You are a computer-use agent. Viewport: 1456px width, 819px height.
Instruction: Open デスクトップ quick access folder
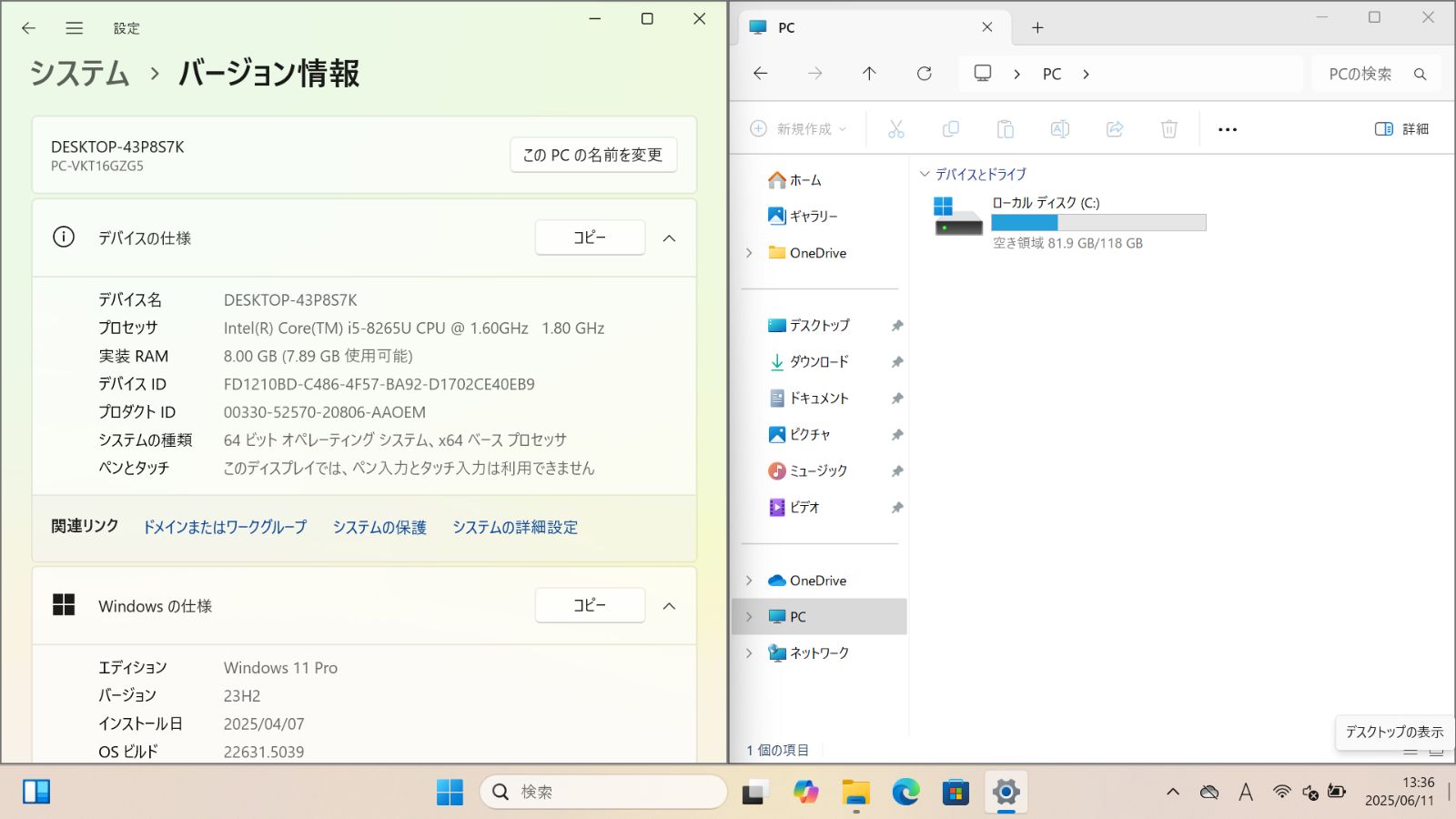[x=809, y=326]
